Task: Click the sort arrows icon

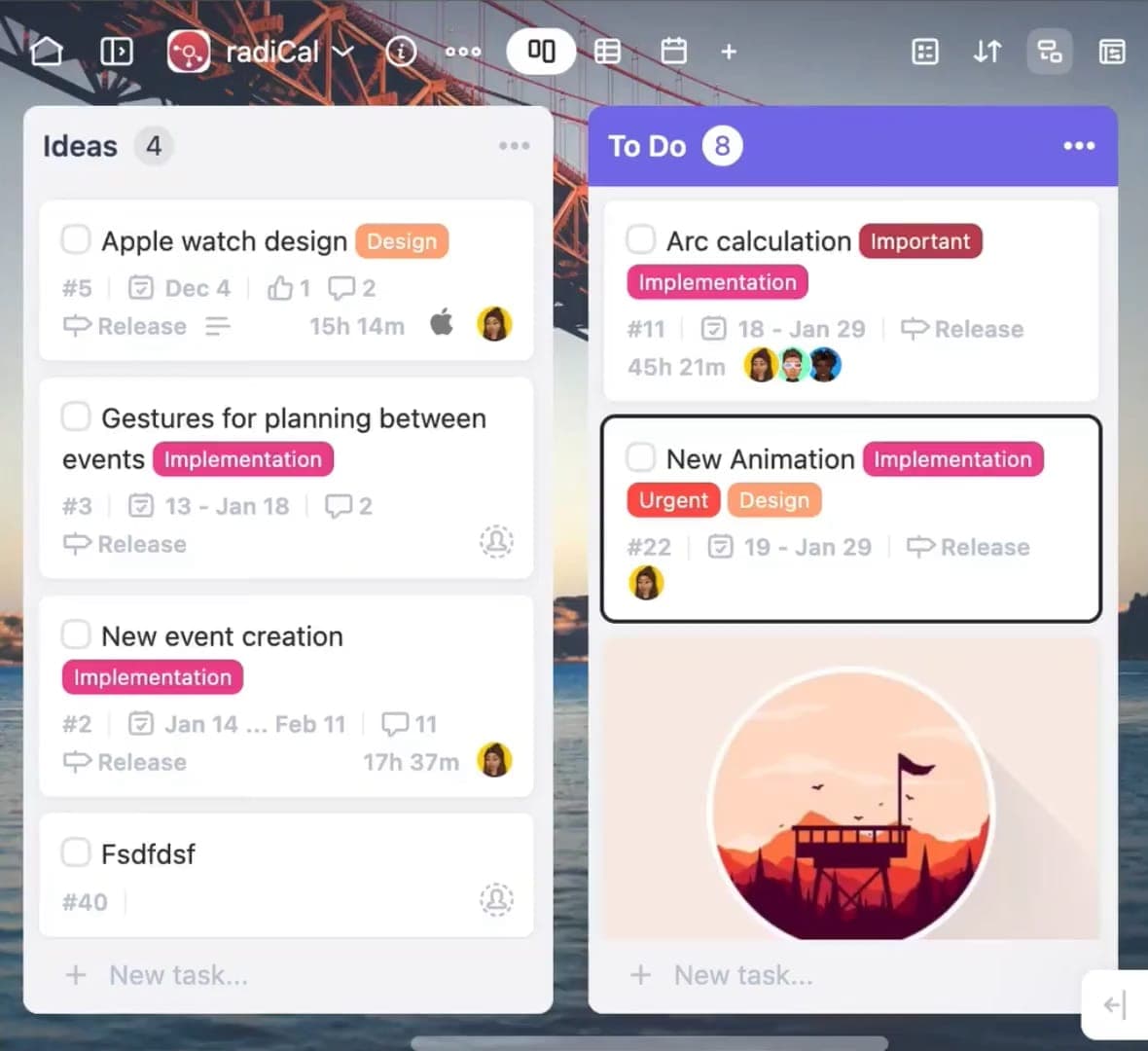Action: [987, 51]
